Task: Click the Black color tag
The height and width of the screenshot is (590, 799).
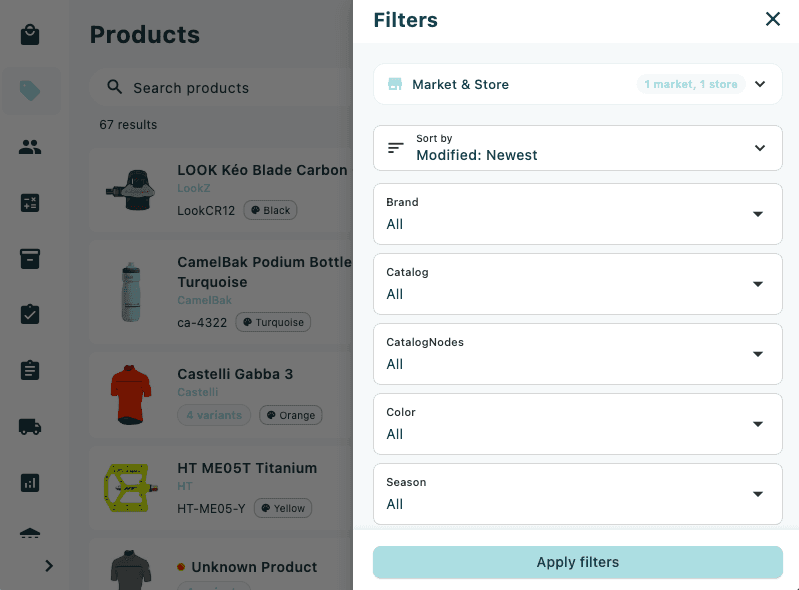Action: [271, 210]
